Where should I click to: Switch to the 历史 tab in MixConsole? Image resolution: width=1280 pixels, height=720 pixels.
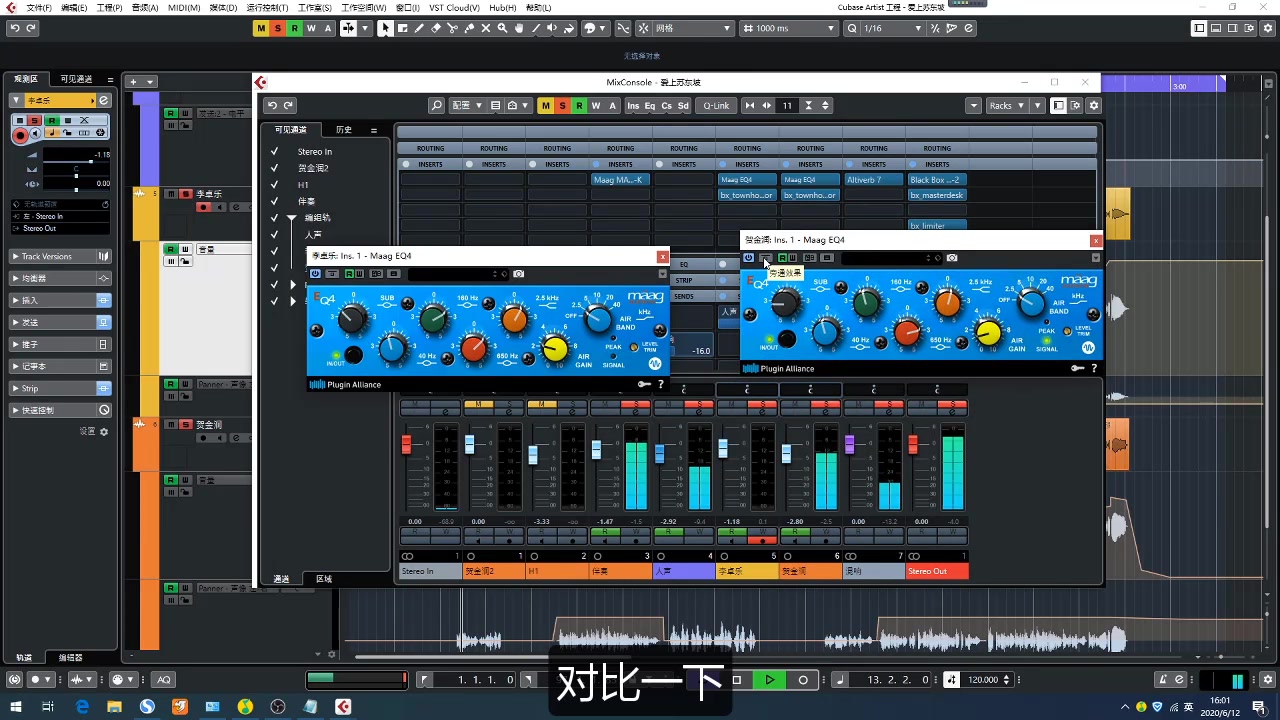point(344,130)
